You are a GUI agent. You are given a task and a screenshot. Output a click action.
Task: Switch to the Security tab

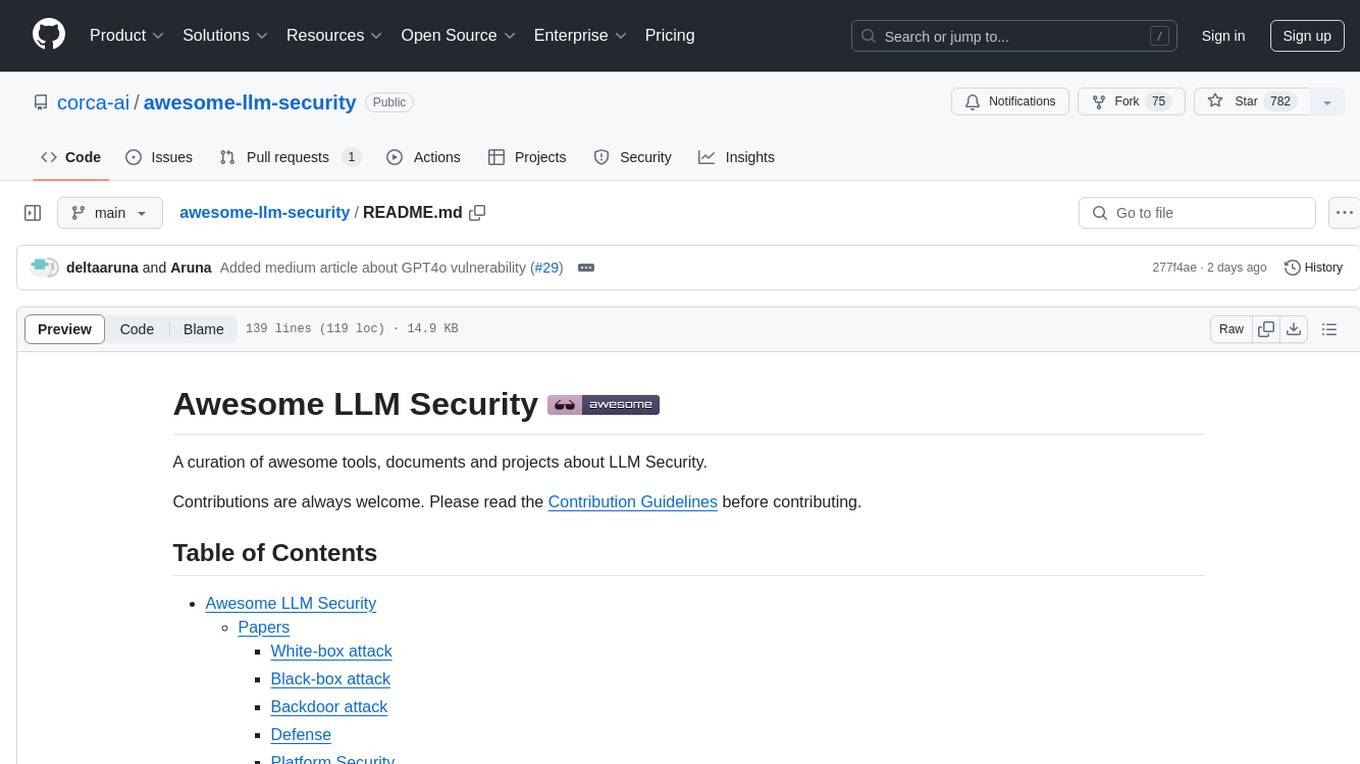pos(632,157)
